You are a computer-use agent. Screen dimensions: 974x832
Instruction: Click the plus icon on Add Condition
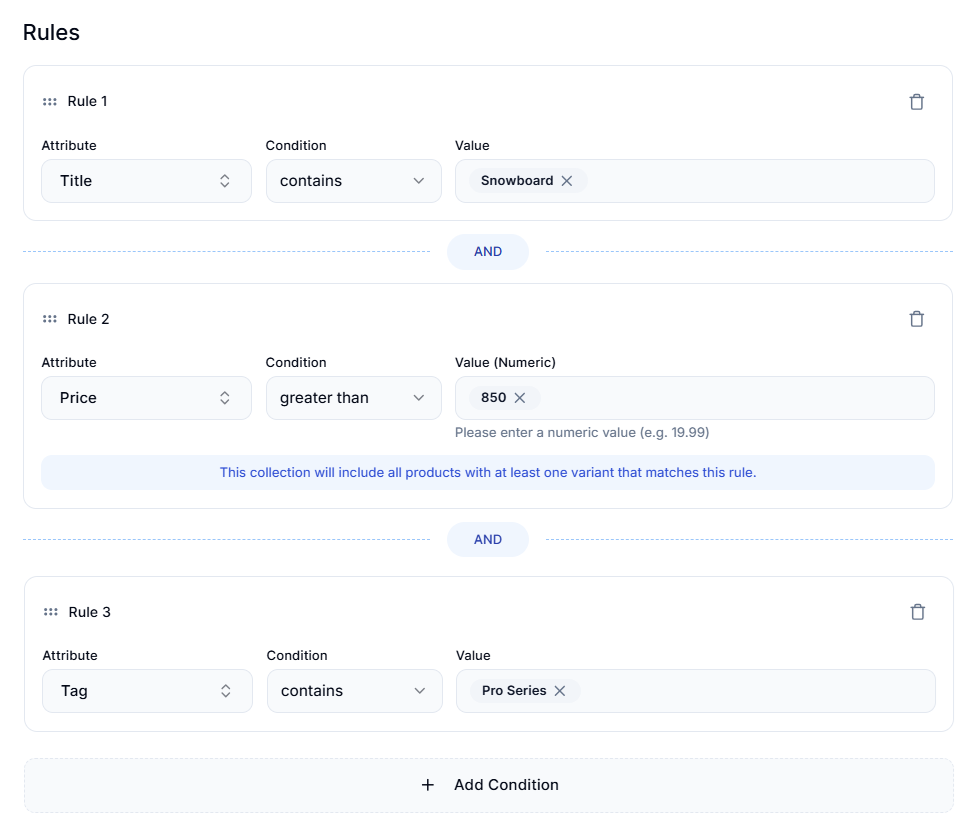pyautogui.click(x=428, y=785)
